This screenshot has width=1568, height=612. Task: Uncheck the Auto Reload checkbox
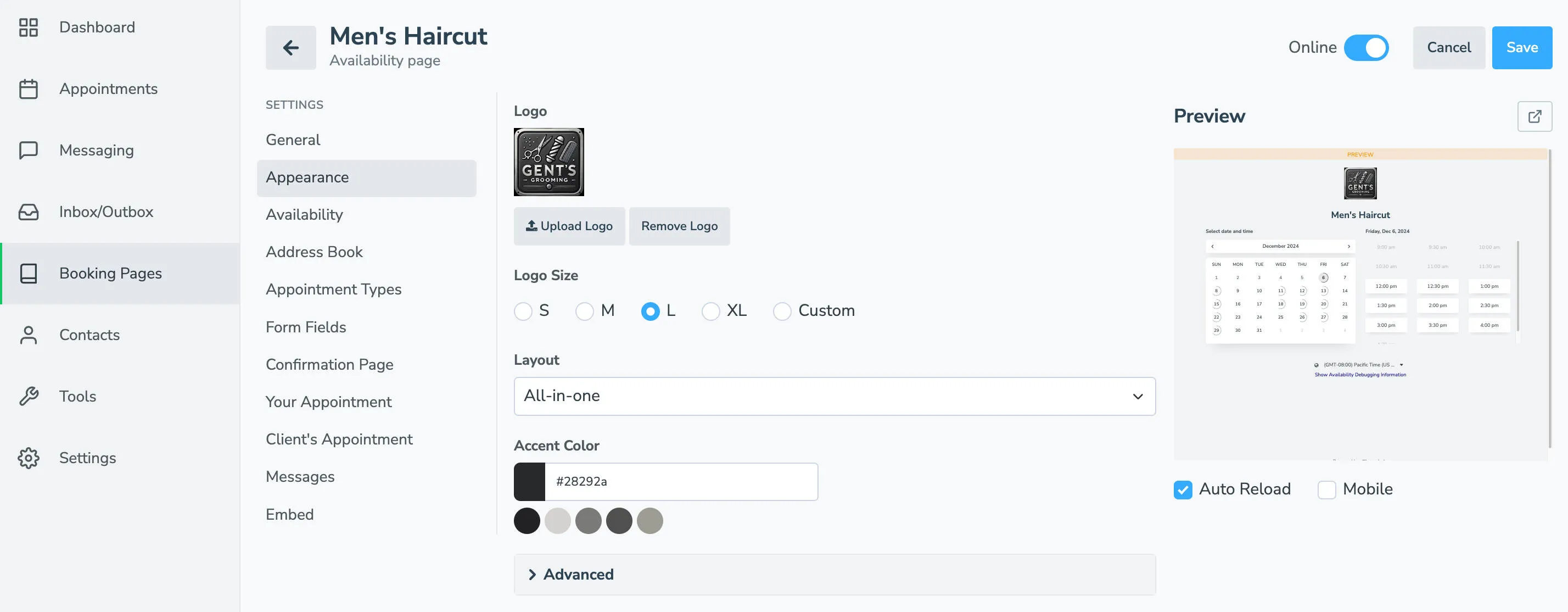1183,489
